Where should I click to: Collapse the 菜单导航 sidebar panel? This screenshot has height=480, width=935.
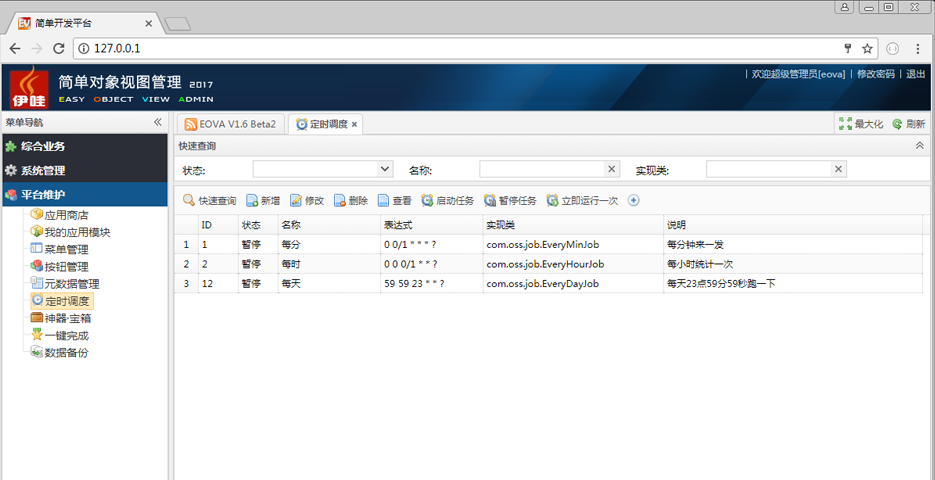pyautogui.click(x=157, y=122)
